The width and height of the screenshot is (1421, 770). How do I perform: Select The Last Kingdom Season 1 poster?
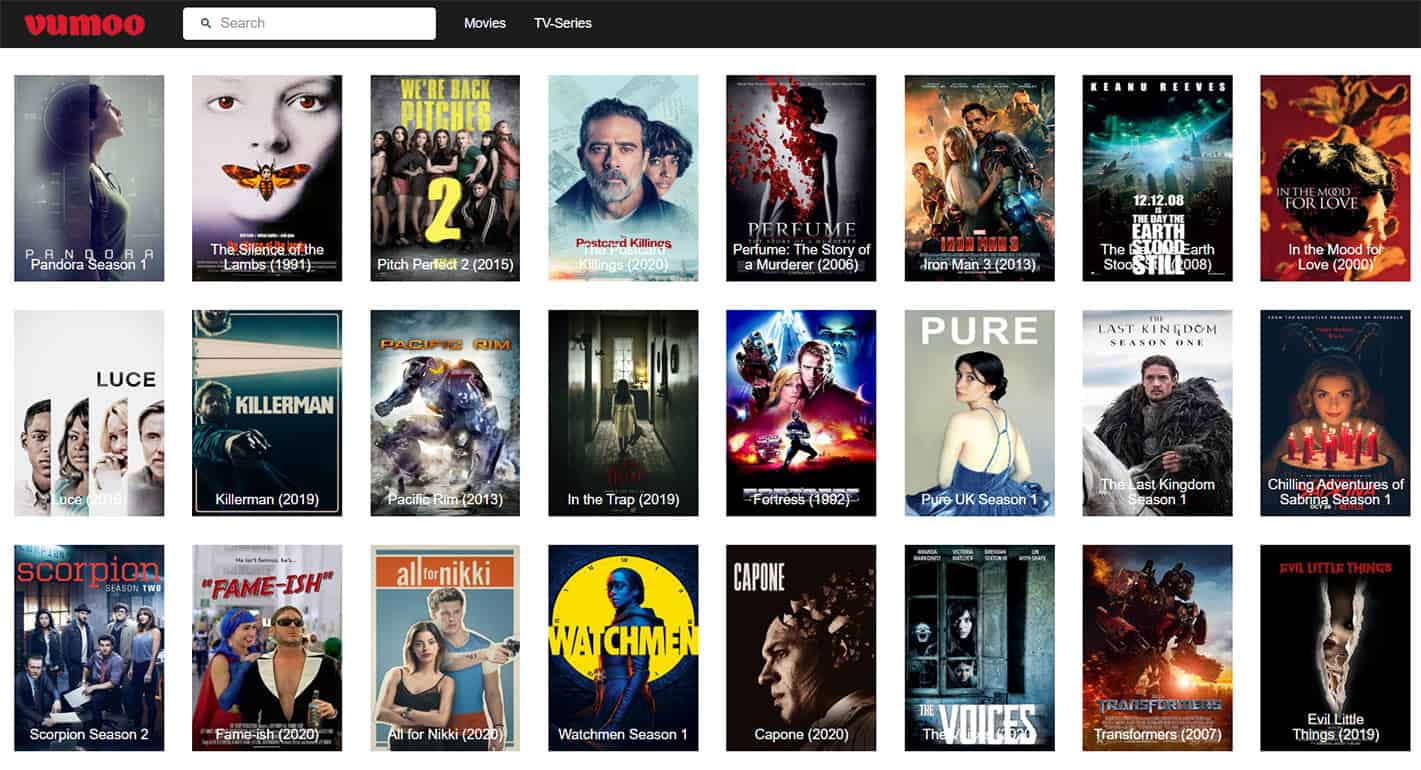(x=1157, y=413)
